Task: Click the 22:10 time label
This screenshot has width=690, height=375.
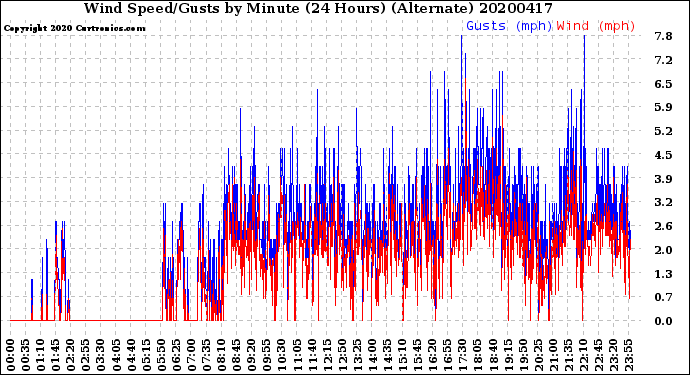Action: [583, 355]
